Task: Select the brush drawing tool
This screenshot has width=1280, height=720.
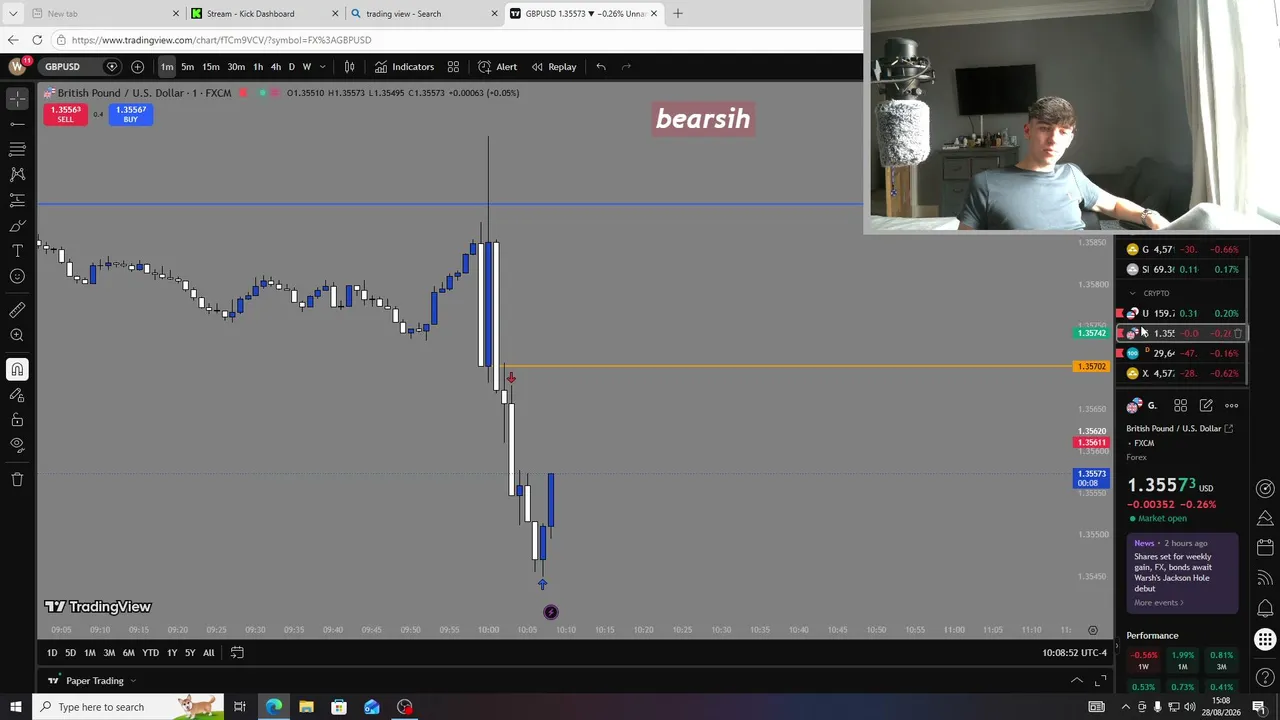Action: coord(17,226)
